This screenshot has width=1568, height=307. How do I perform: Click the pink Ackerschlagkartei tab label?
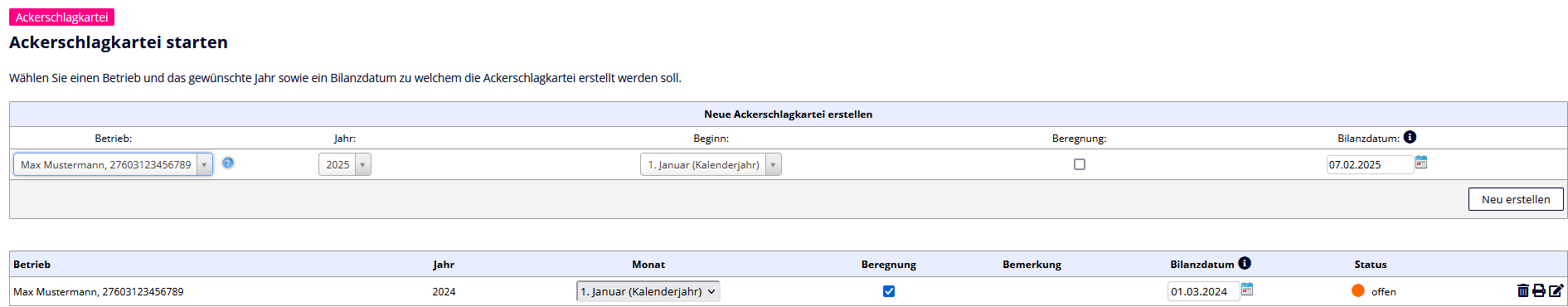click(62, 17)
